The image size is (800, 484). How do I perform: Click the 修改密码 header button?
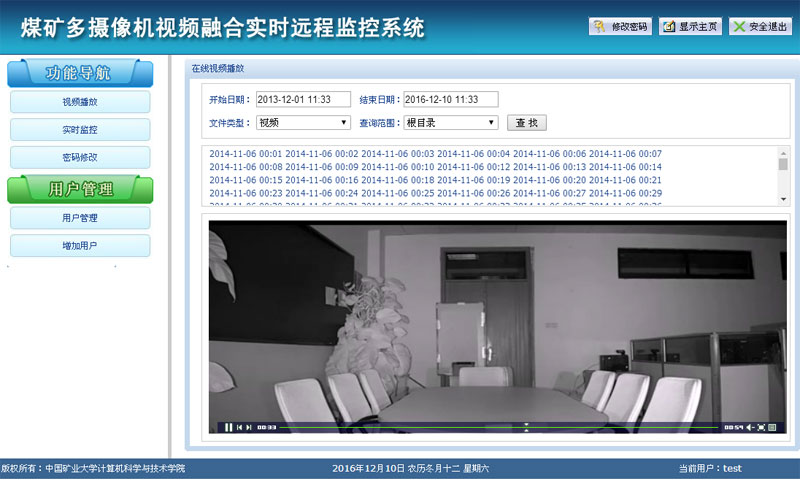click(620, 27)
